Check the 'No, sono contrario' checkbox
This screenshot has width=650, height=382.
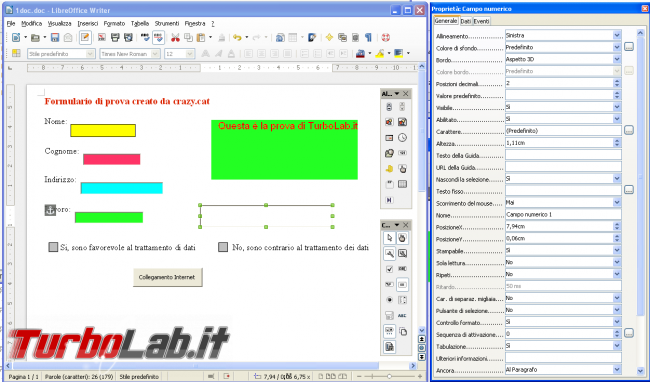[x=223, y=247]
